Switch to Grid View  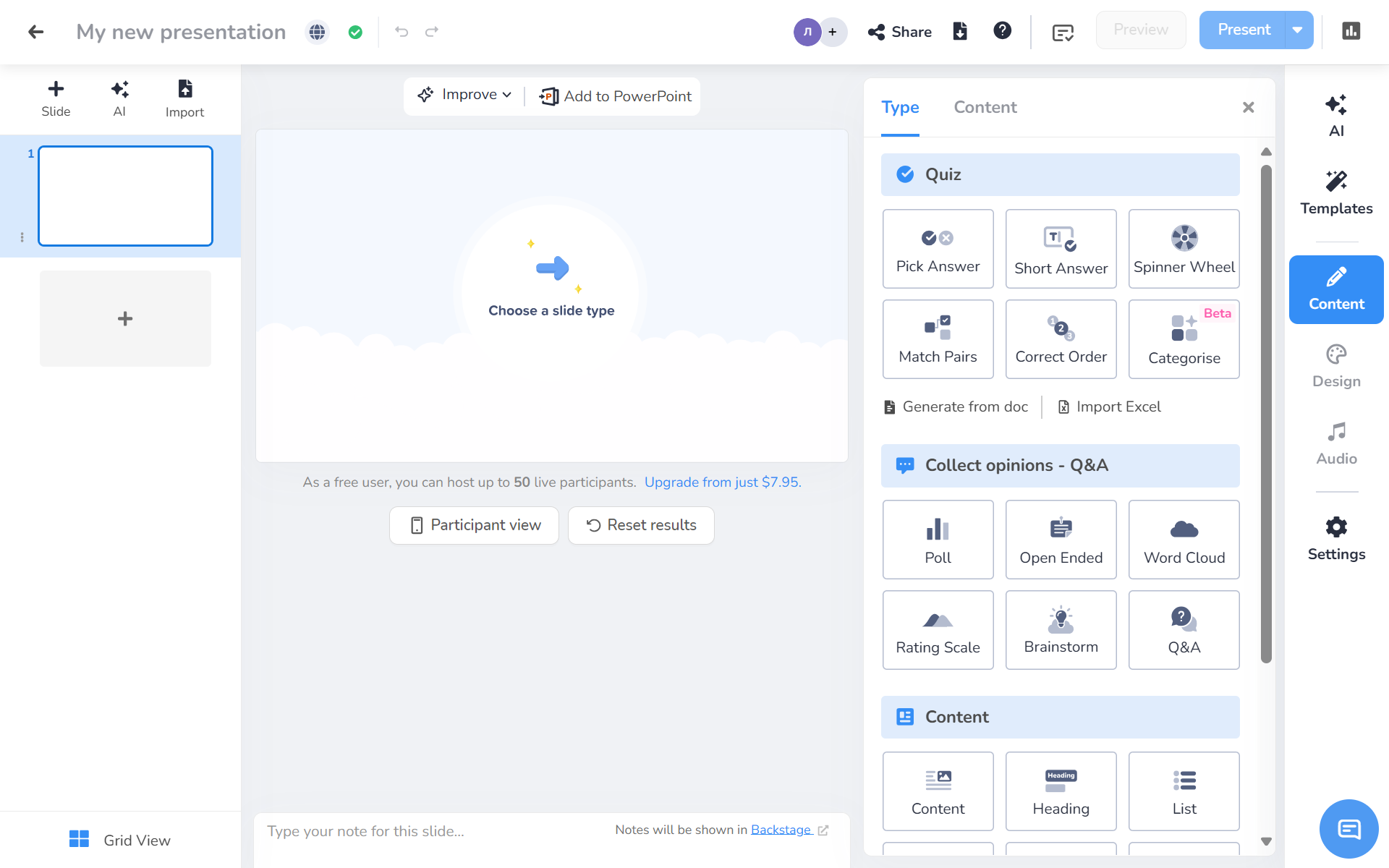click(120, 840)
